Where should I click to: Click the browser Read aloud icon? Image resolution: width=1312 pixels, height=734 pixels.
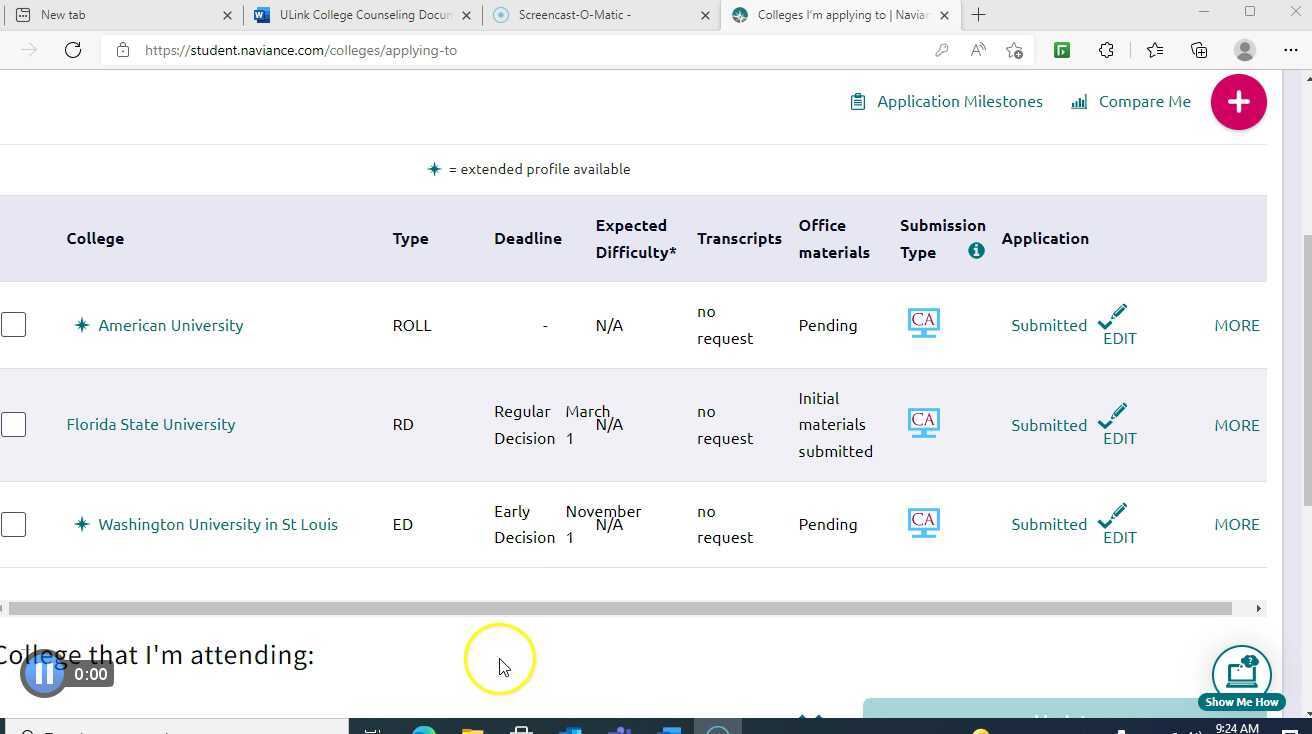(x=978, y=50)
